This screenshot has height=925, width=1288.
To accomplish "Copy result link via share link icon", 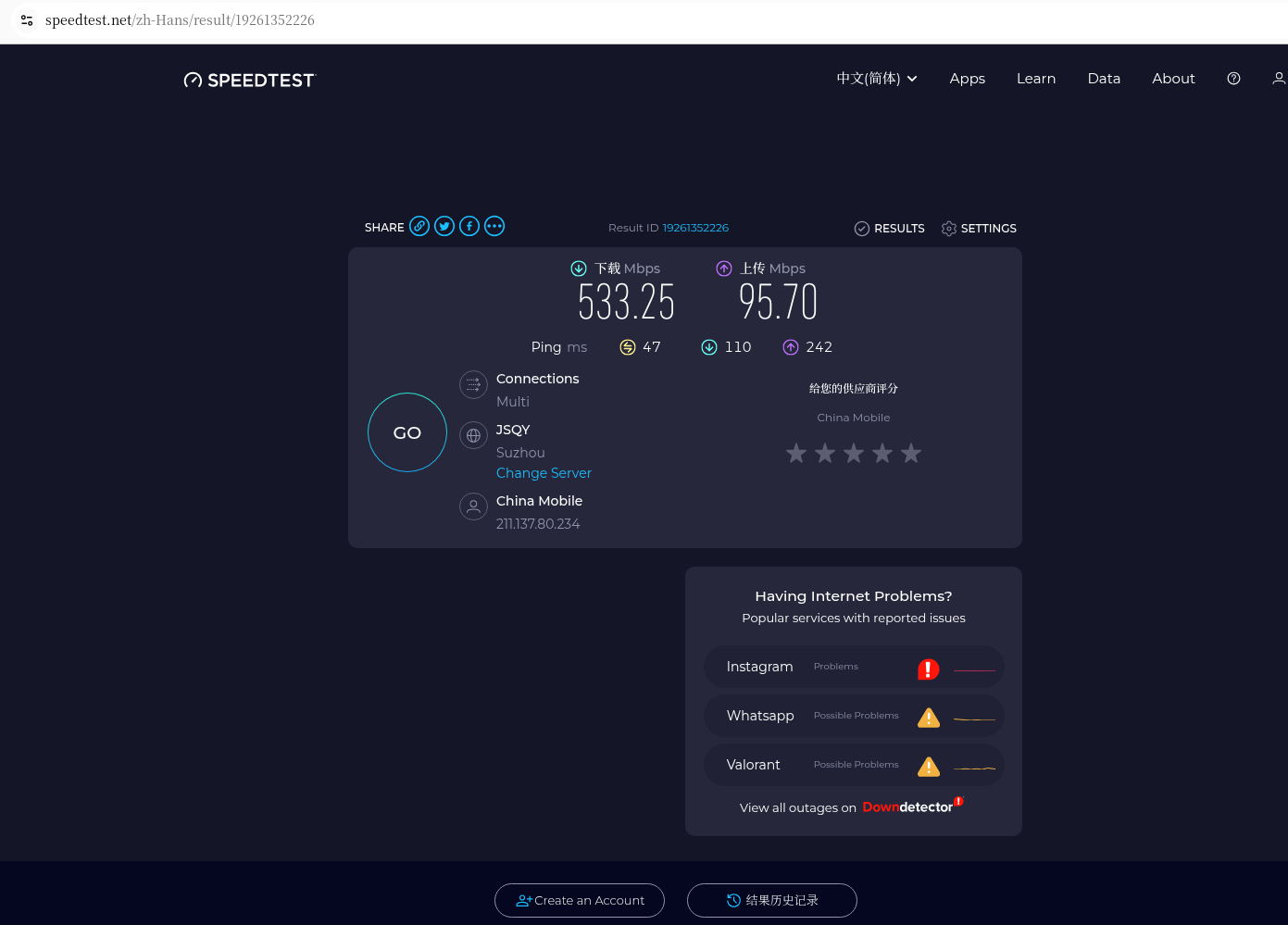I will (x=419, y=226).
